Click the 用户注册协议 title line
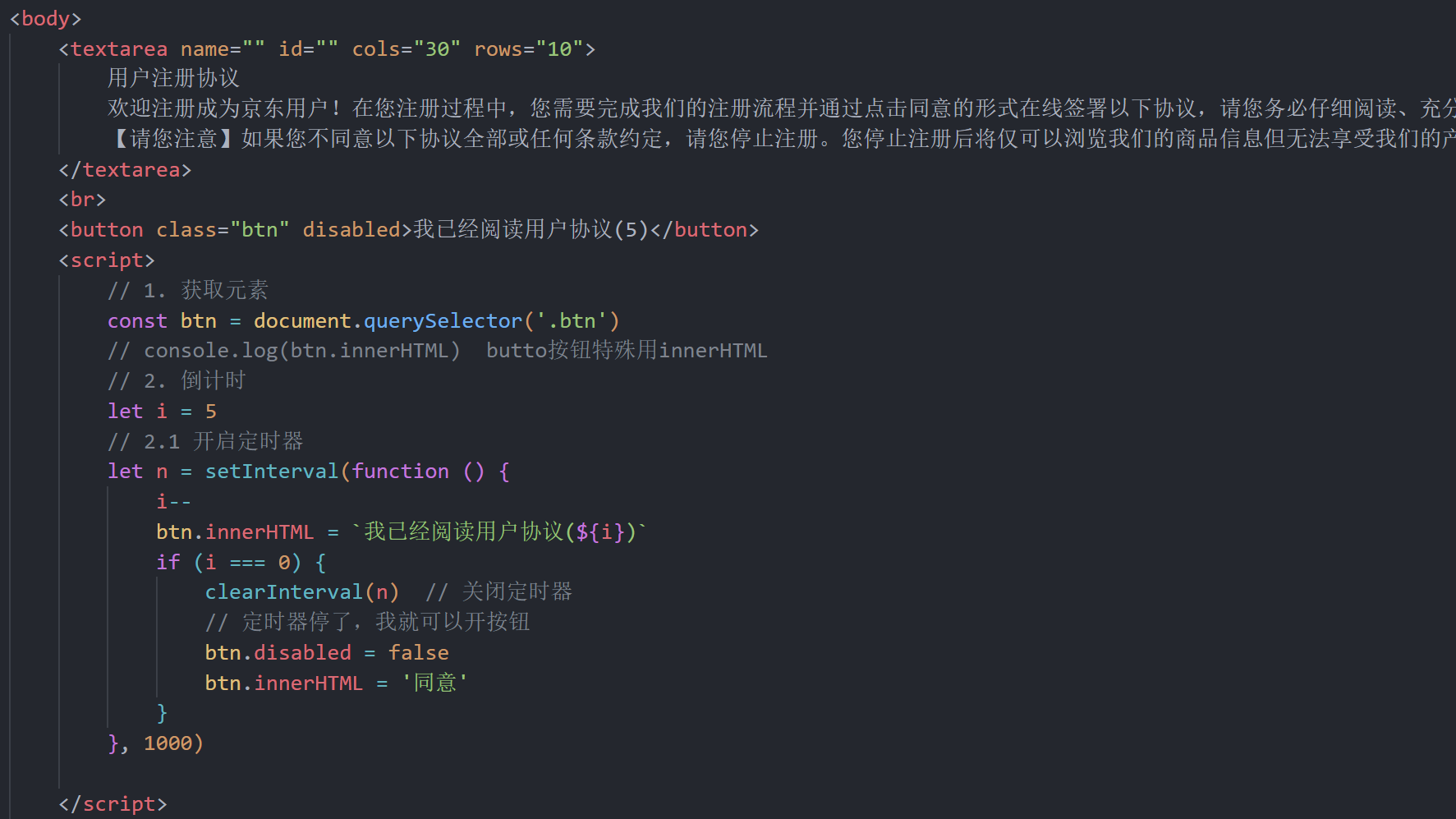The image size is (1456, 819). click(173, 79)
